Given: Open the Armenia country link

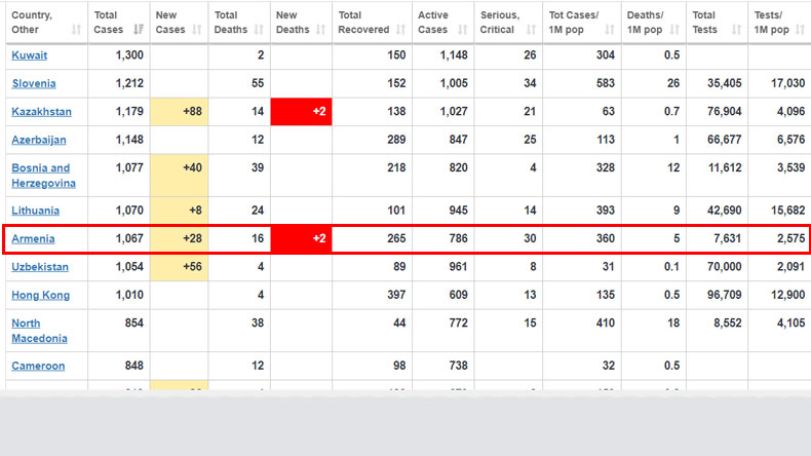Looking at the screenshot, I should point(33,239).
